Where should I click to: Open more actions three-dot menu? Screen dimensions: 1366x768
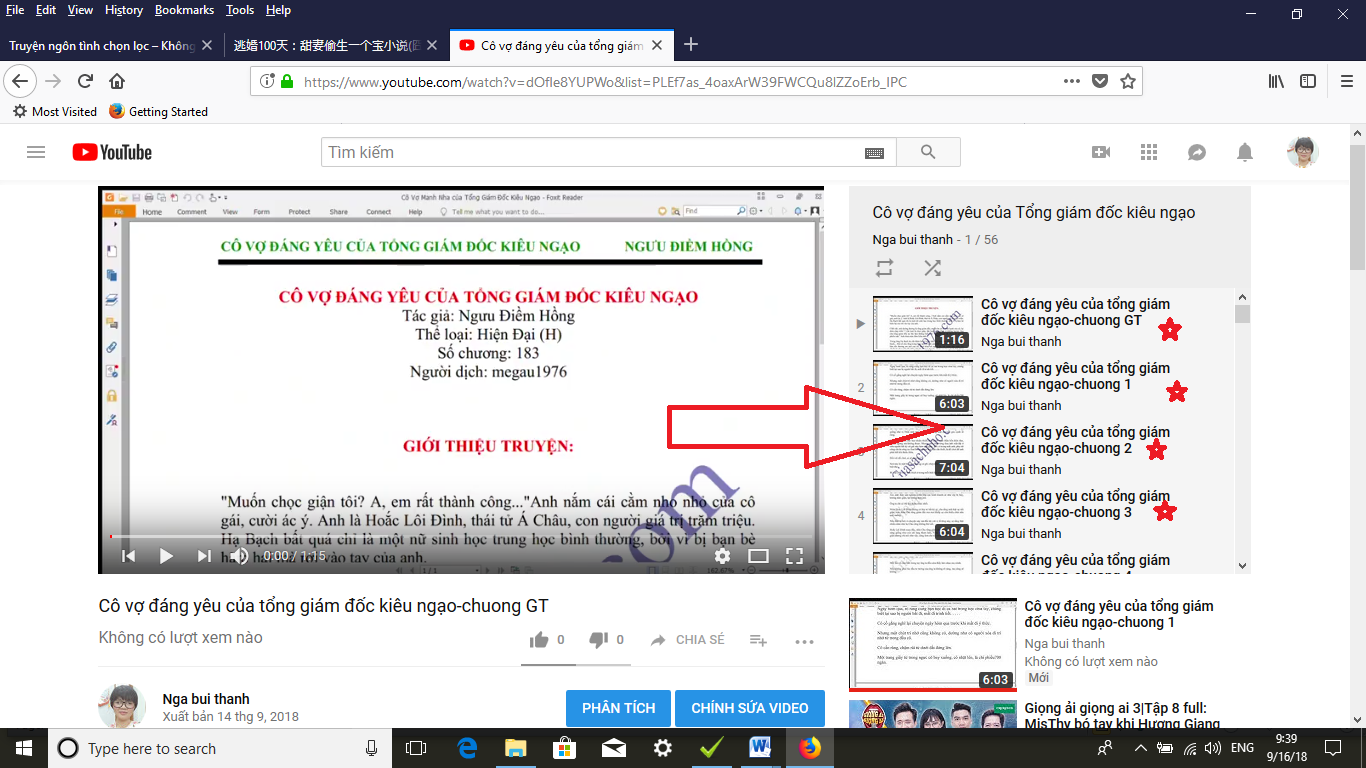[x=804, y=641]
